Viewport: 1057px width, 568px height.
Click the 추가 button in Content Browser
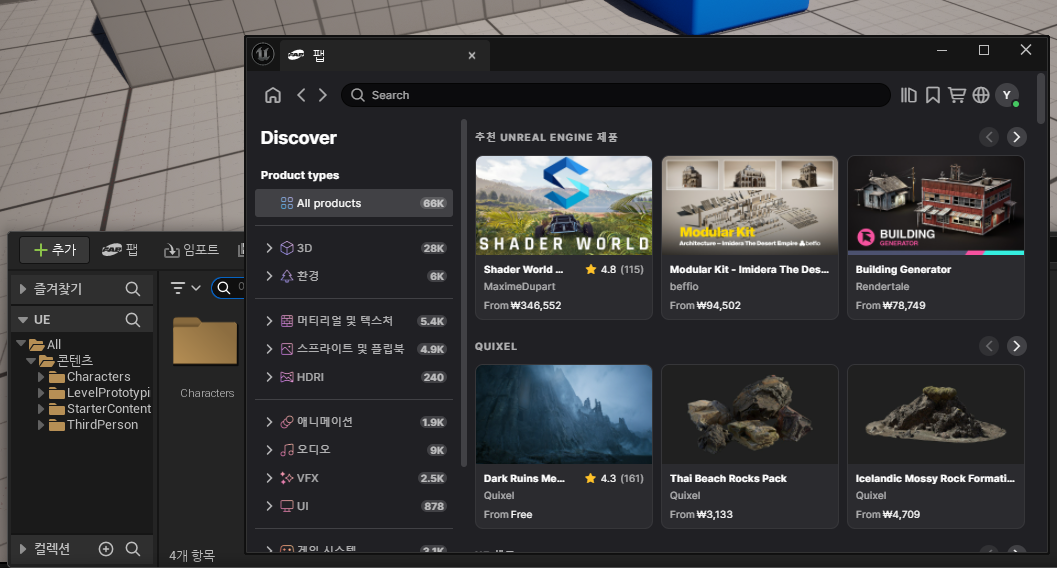[55, 250]
